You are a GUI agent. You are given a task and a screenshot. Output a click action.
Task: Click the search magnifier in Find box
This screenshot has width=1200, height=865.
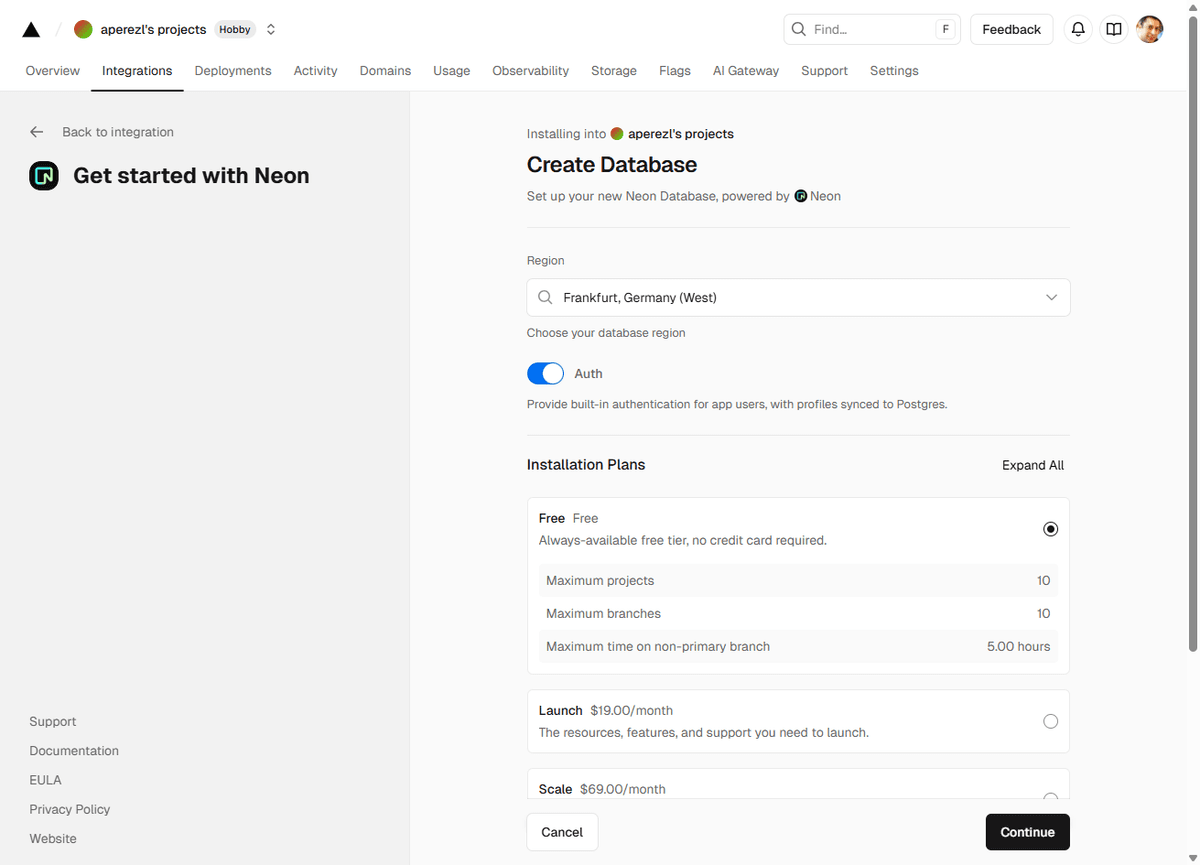[799, 30]
